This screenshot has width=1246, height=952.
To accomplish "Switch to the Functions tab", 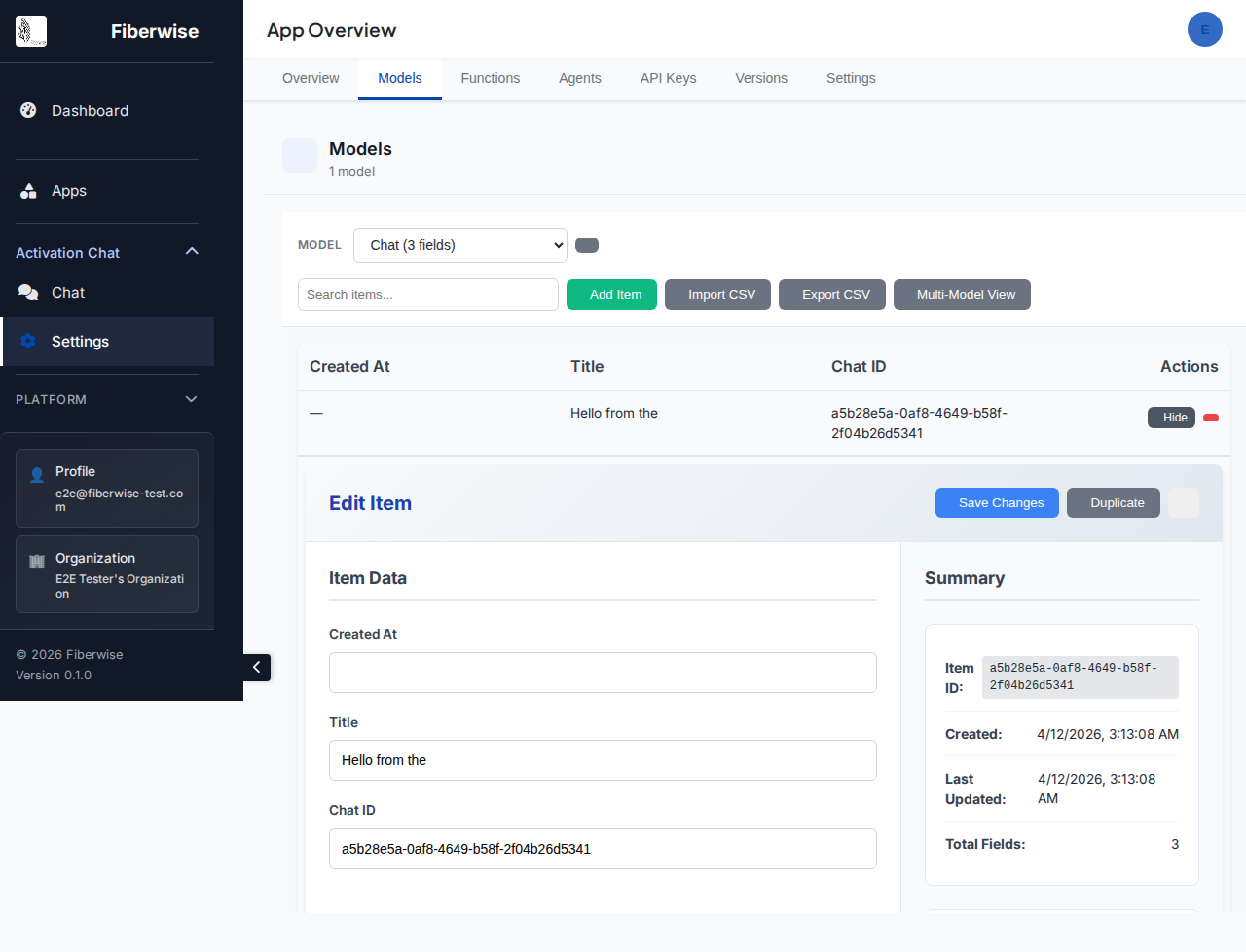I will (490, 78).
